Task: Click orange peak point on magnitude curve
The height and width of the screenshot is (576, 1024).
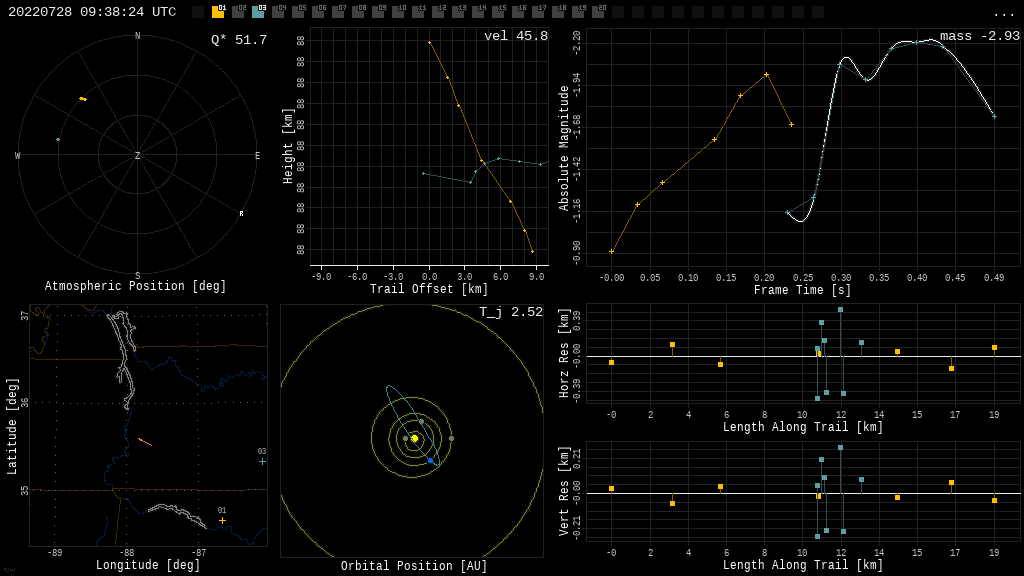Action: point(766,74)
